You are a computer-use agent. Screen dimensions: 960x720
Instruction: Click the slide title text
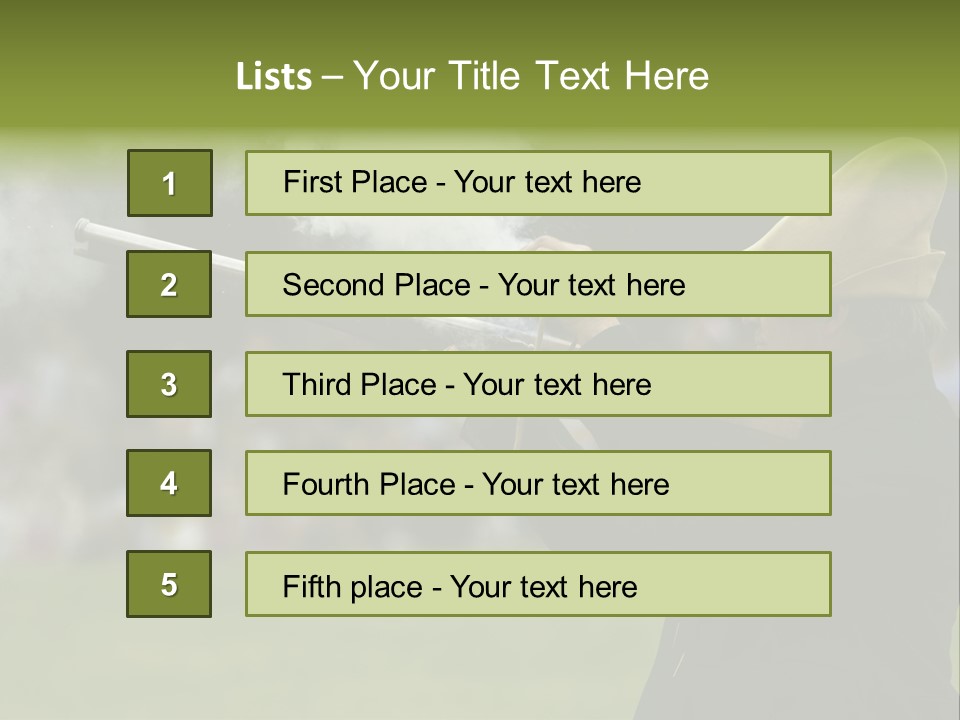472,76
